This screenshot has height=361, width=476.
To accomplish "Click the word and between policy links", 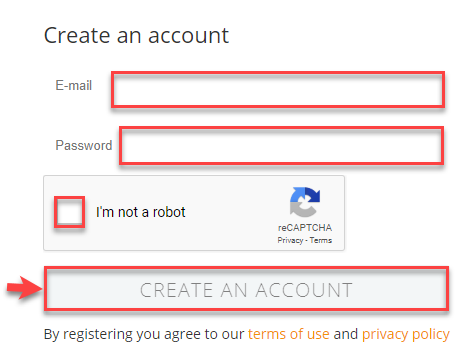I will tap(346, 334).
